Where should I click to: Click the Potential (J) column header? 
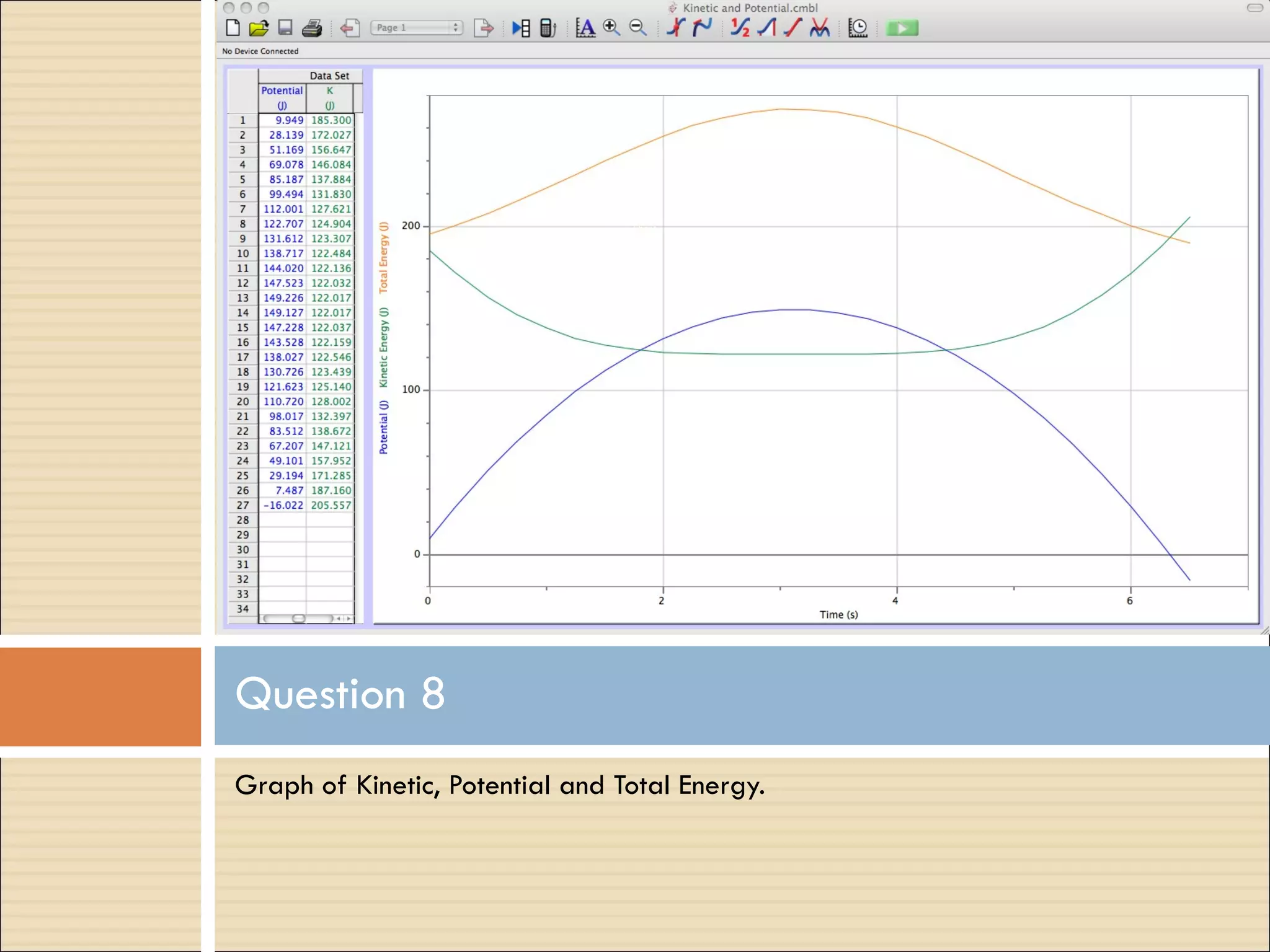coord(282,98)
